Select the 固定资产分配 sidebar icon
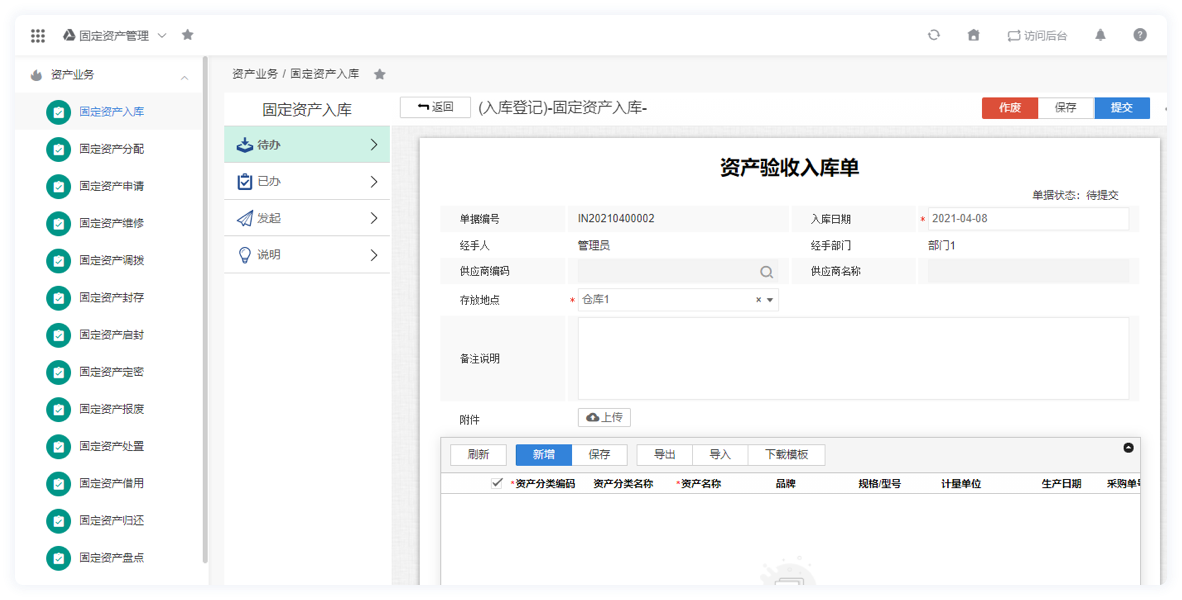 click(58, 149)
